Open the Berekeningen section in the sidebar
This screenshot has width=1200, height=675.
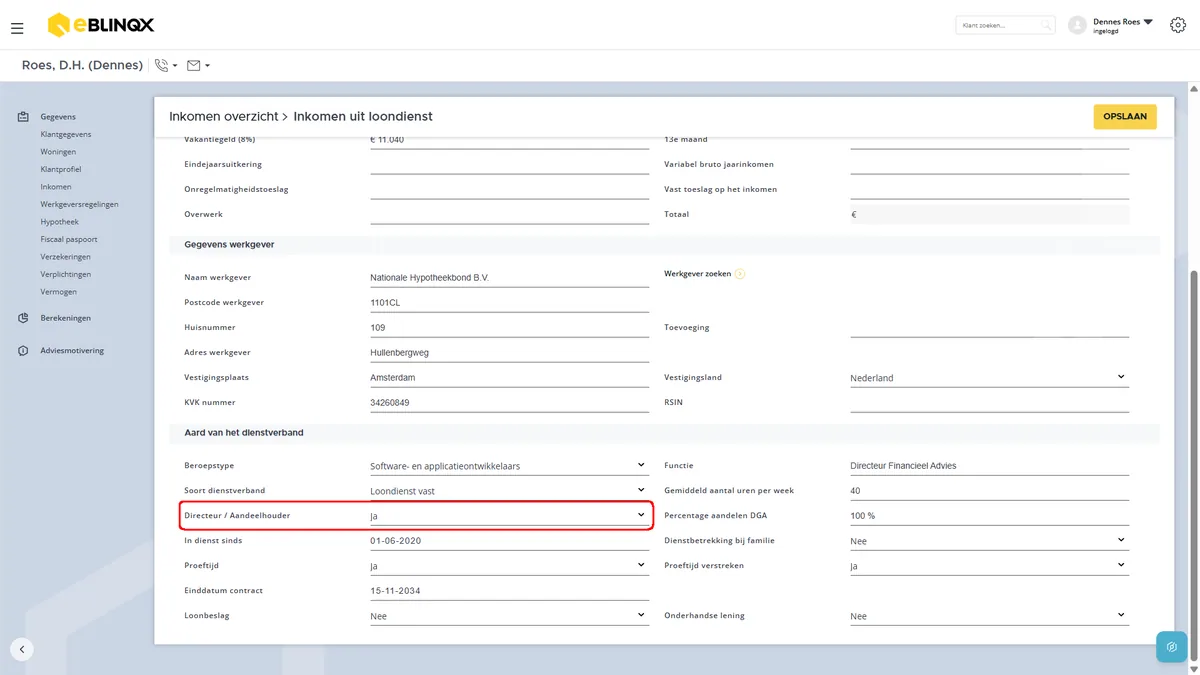65,318
